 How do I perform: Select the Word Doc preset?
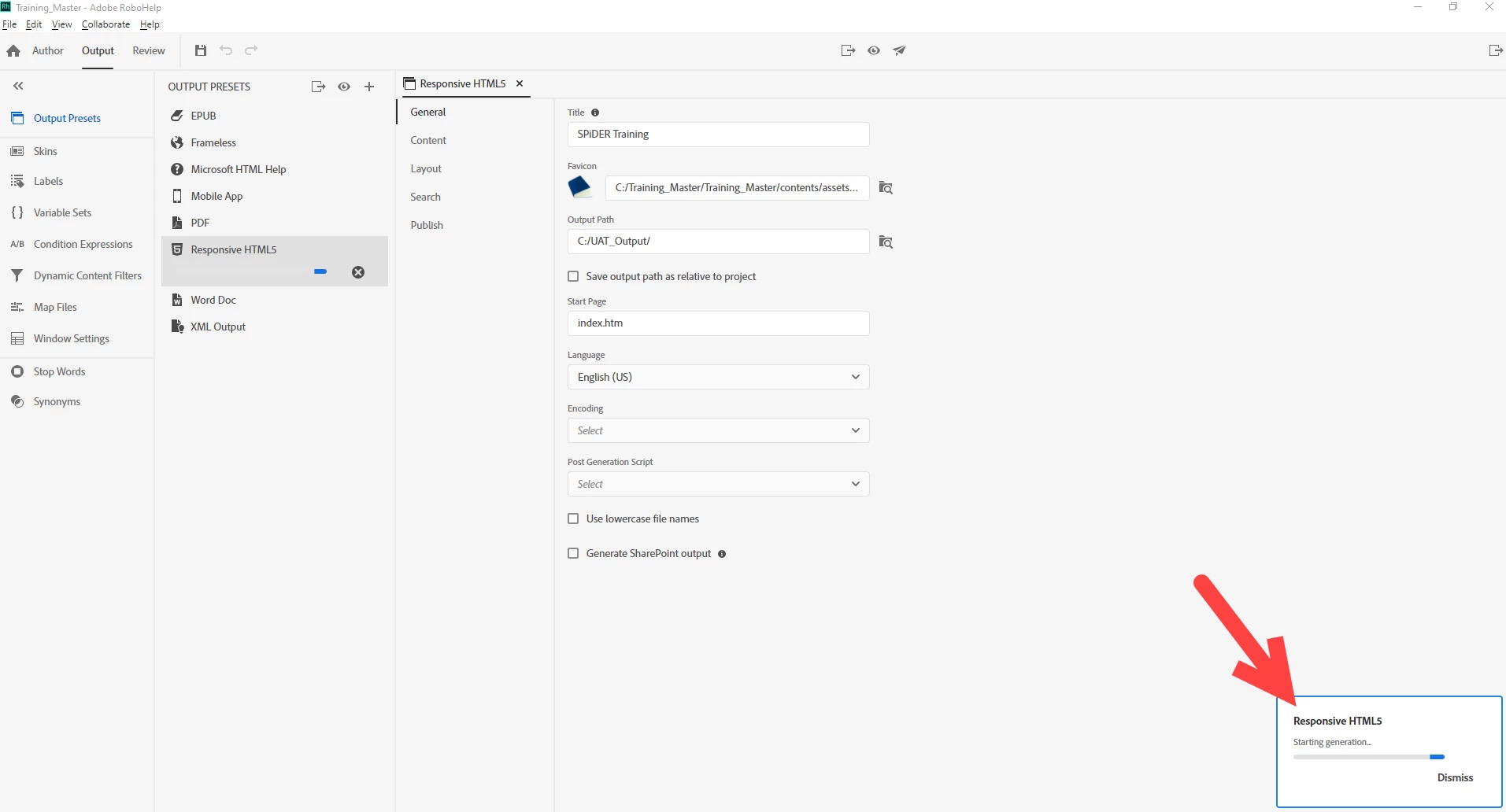point(275,300)
